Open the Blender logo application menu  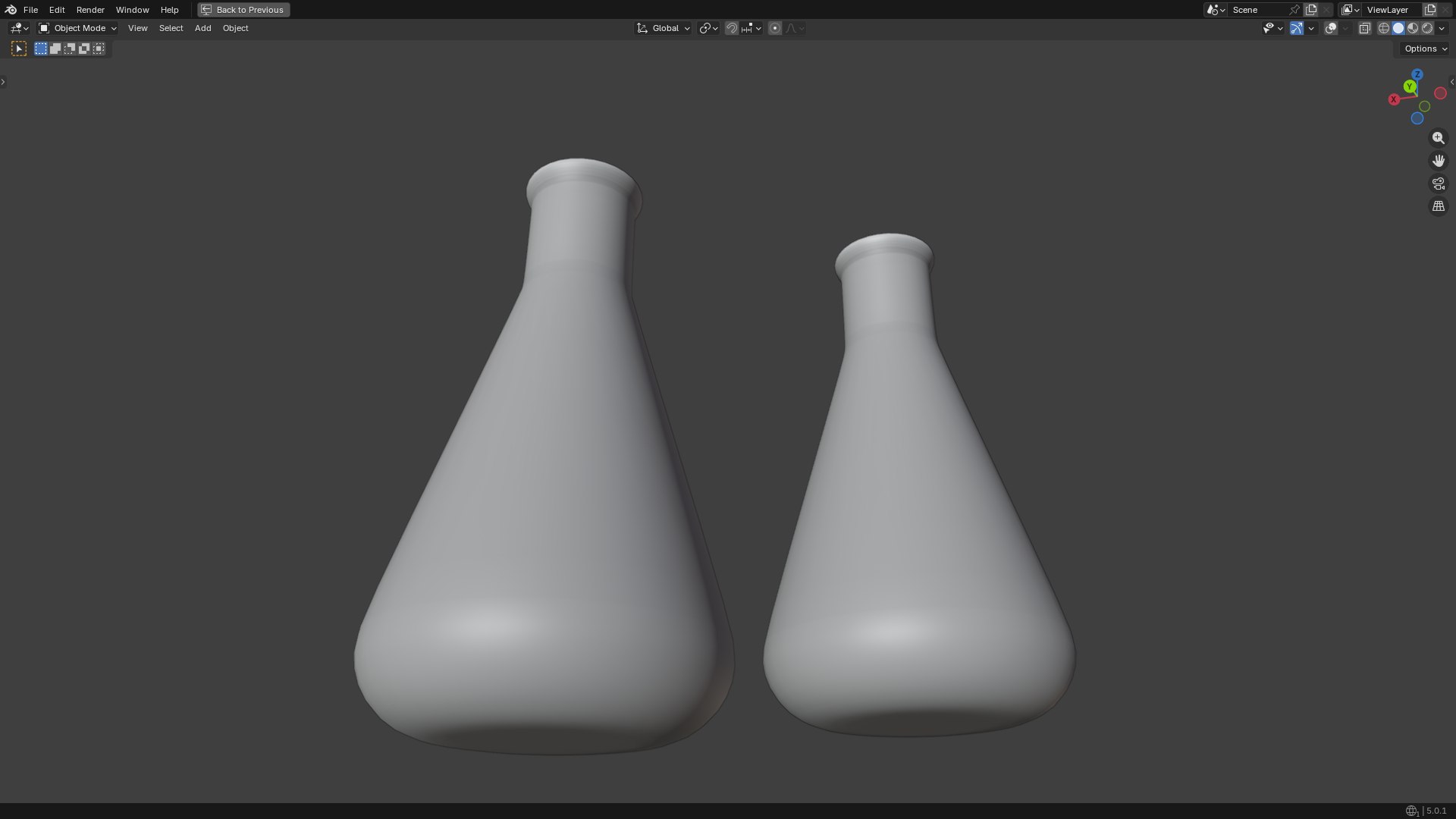coord(10,10)
